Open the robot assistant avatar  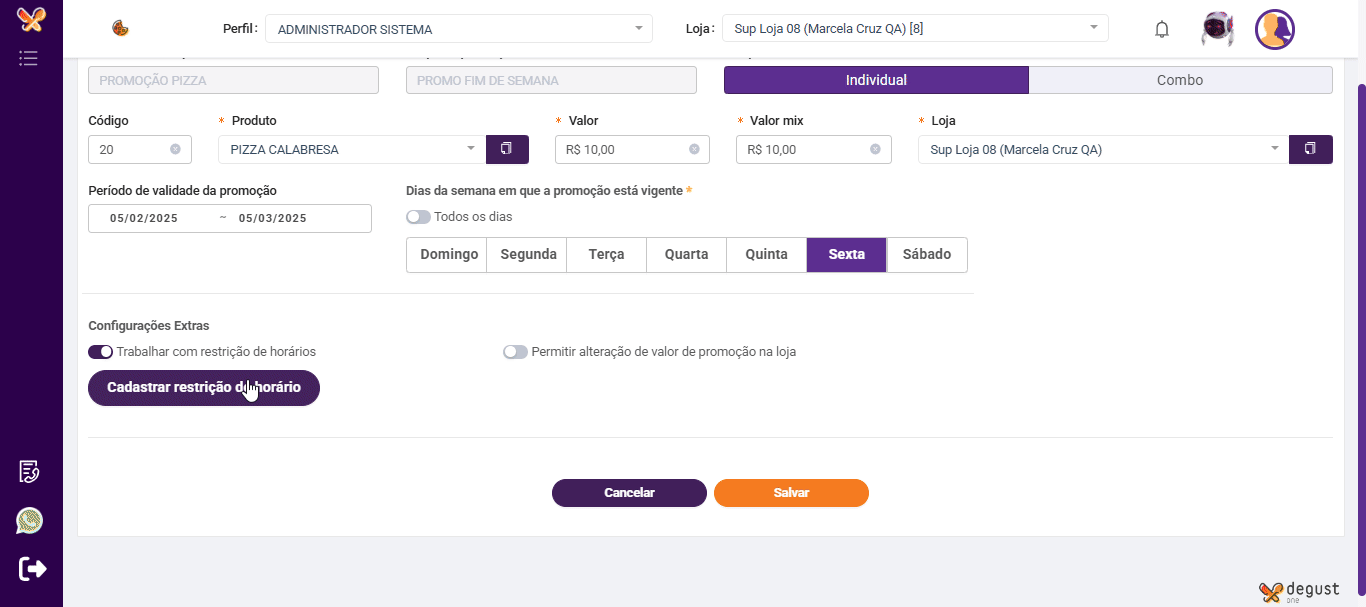(1217, 29)
